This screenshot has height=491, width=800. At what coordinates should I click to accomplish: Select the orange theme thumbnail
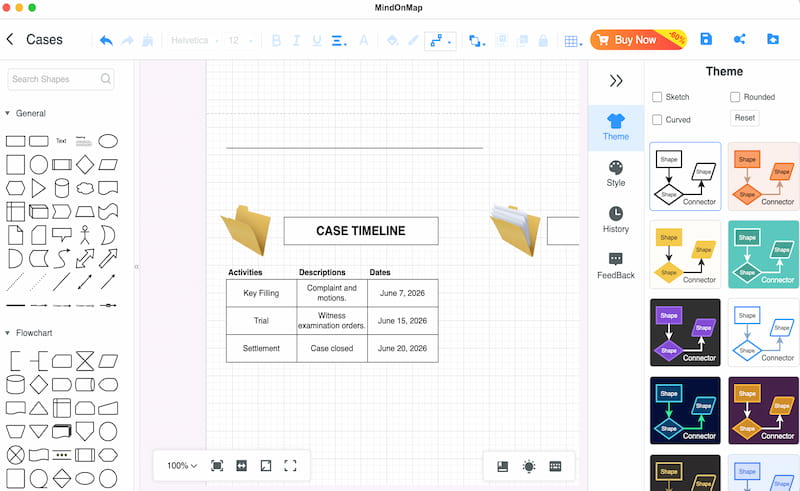pyautogui.click(x=764, y=177)
